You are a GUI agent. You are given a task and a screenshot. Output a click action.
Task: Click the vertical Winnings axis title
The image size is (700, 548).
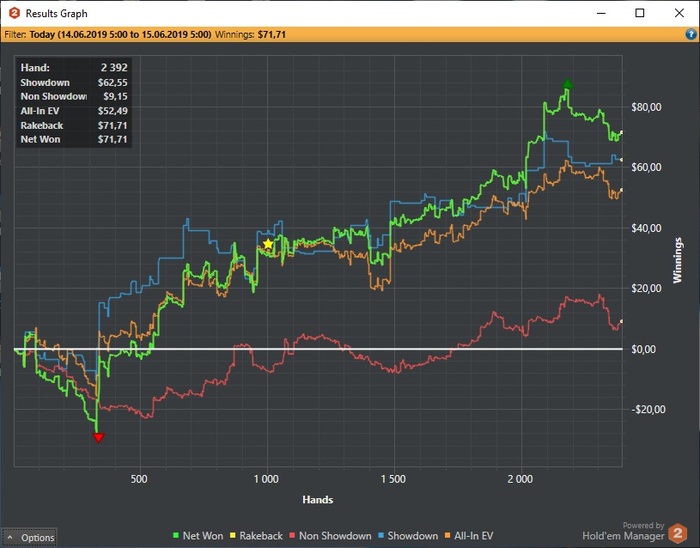678,260
